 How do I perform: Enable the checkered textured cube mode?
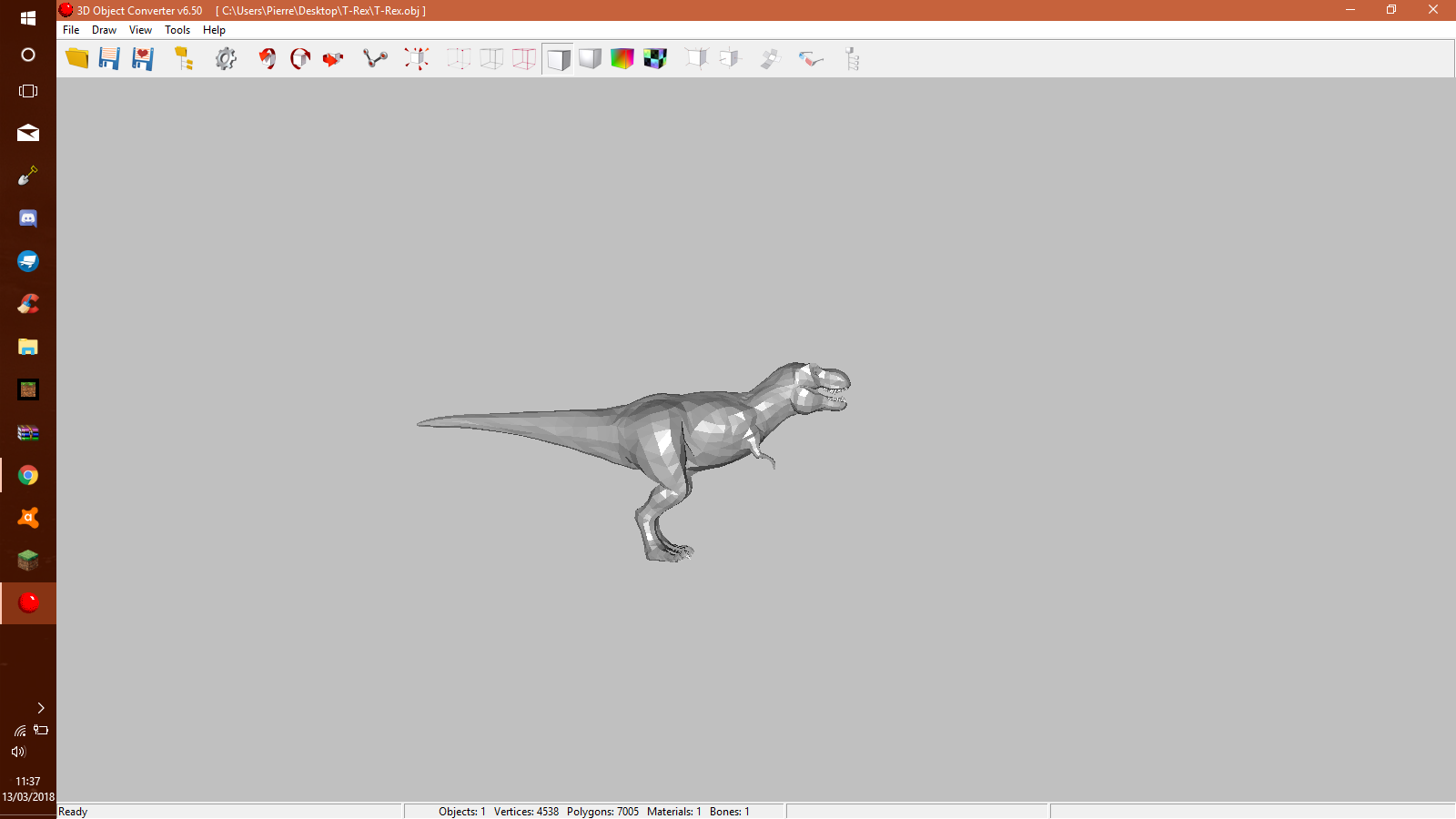tap(655, 59)
